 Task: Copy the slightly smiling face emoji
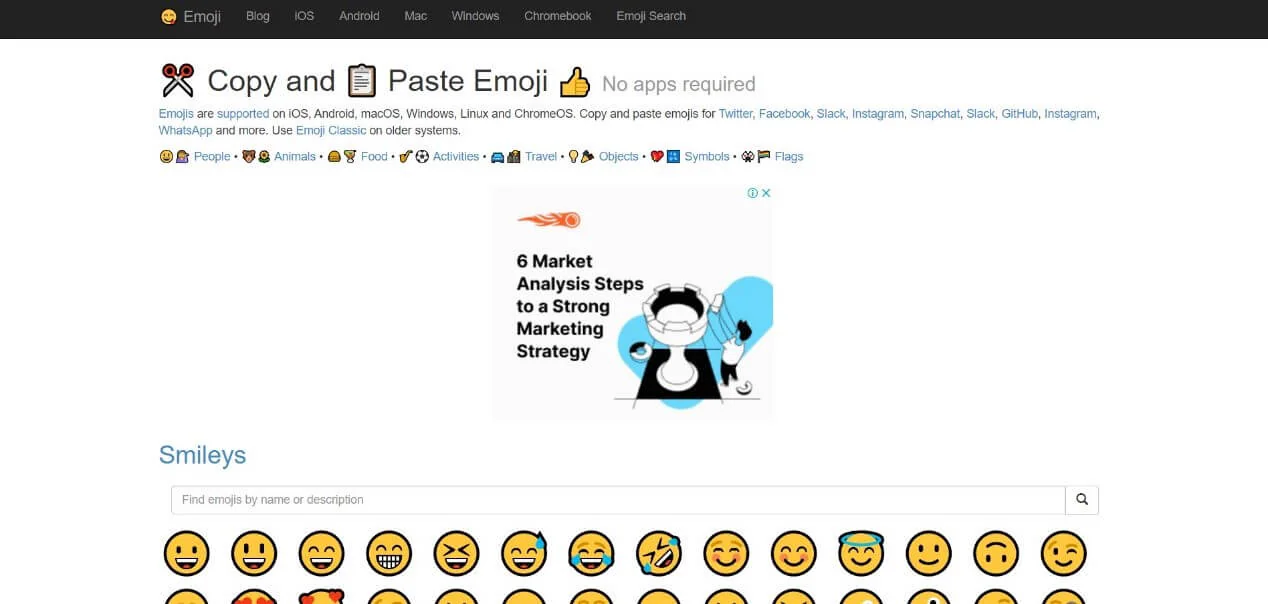click(x=929, y=554)
